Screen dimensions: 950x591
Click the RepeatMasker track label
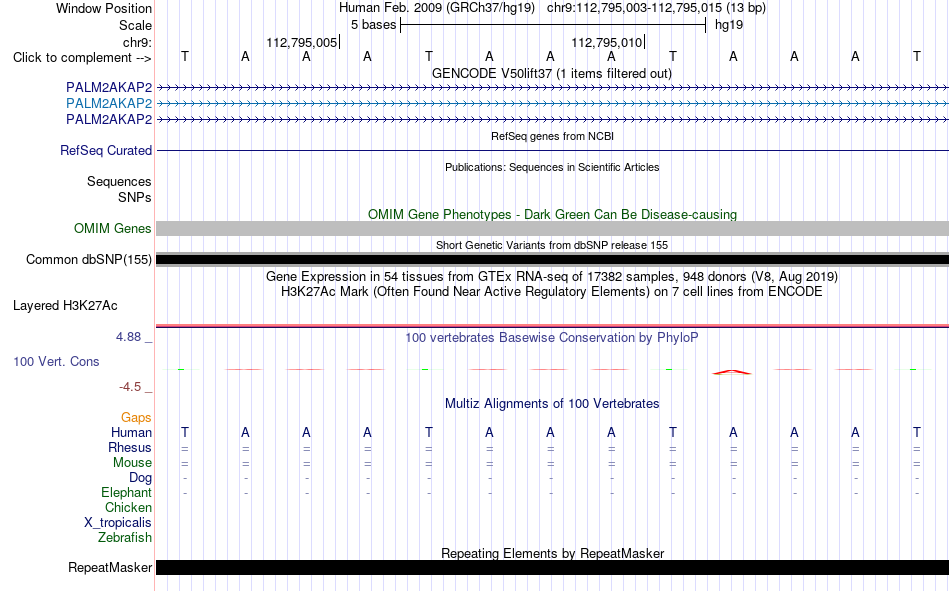[x=110, y=567]
